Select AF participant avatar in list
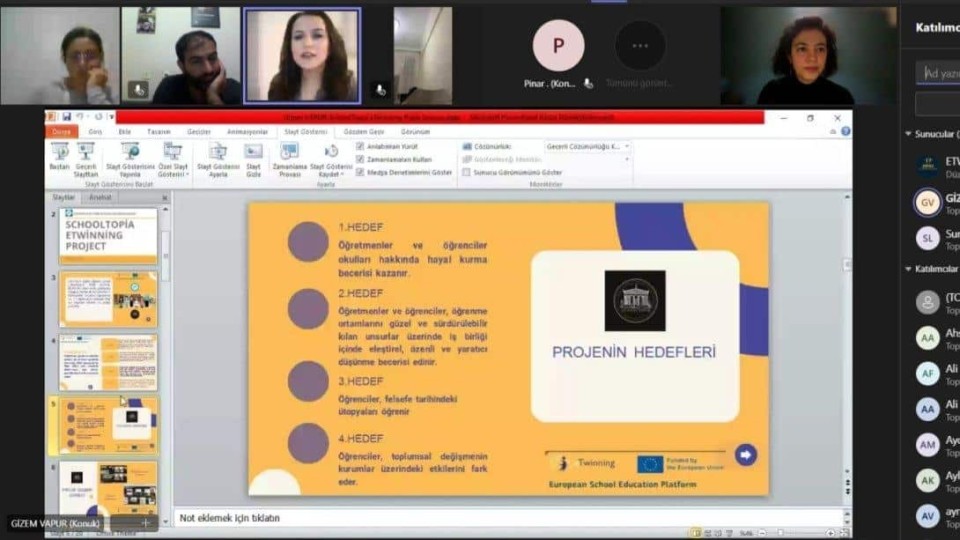Image resolution: width=960 pixels, height=540 pixels. 927,373
